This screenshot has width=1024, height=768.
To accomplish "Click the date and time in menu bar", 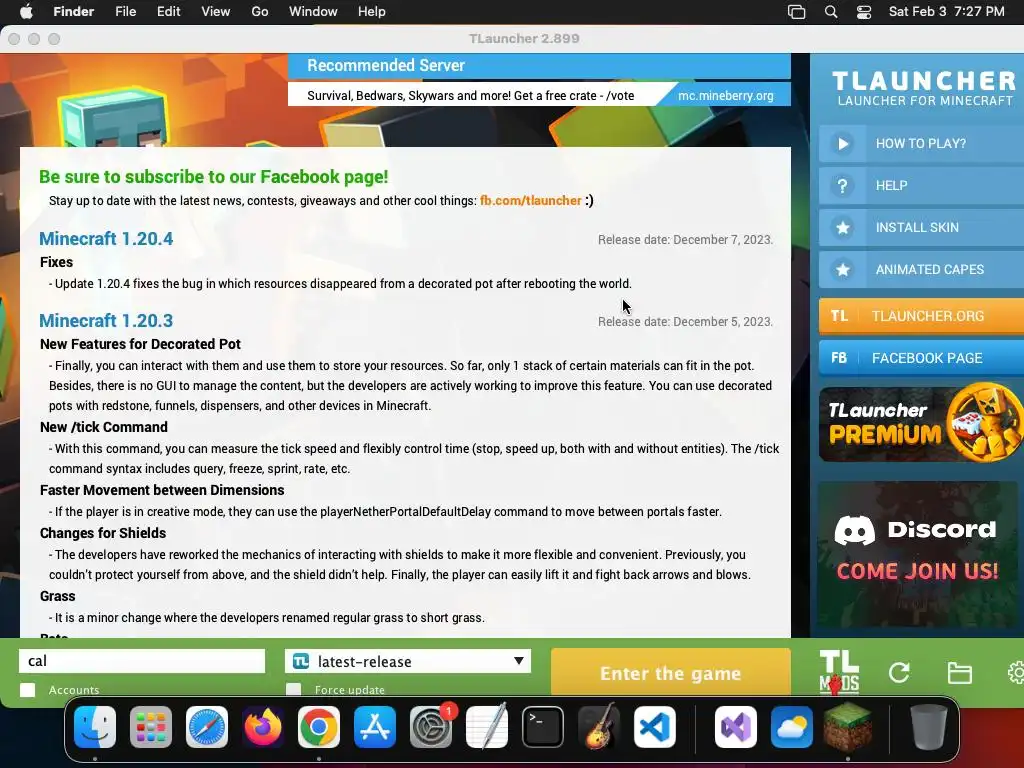I will [x=946, y=12].
